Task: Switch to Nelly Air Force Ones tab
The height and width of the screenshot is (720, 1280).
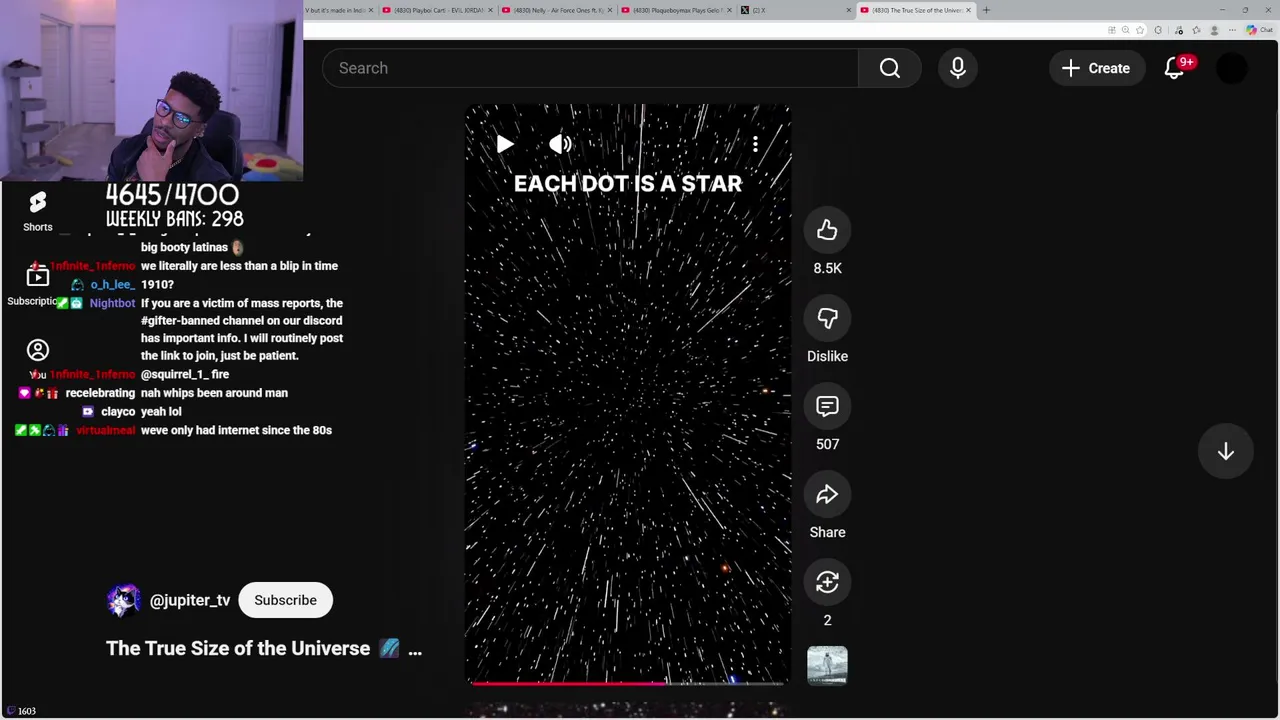Action: (x=556, y=10)
